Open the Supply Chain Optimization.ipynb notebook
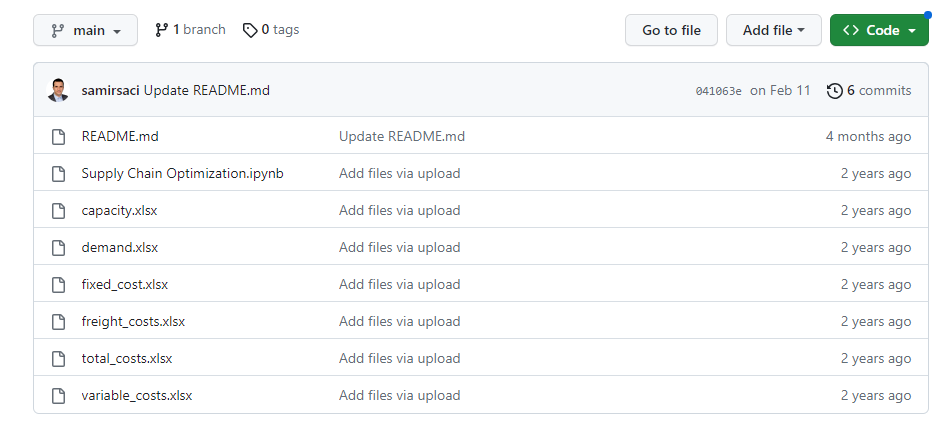Viewport: 944px width, 430px height. pyautogui.click(x=183, y=173)
